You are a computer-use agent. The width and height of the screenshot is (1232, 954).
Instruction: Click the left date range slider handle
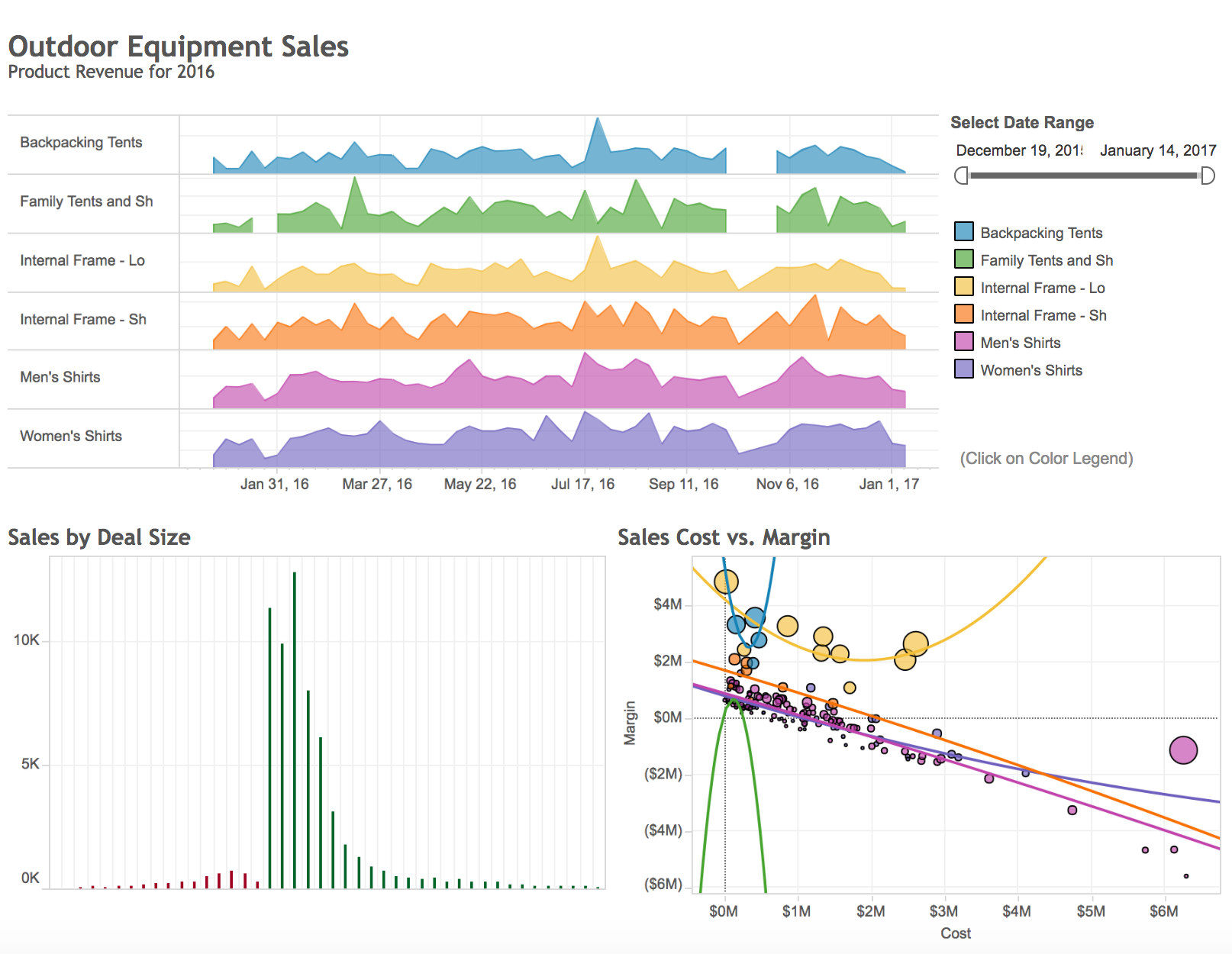[962, 176]
